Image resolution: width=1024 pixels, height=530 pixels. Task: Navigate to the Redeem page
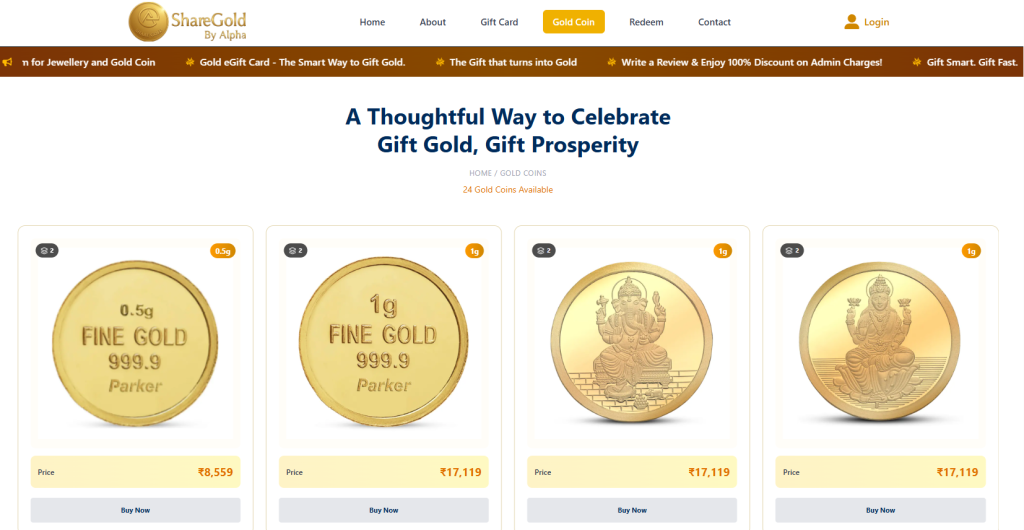click(646, 22)
